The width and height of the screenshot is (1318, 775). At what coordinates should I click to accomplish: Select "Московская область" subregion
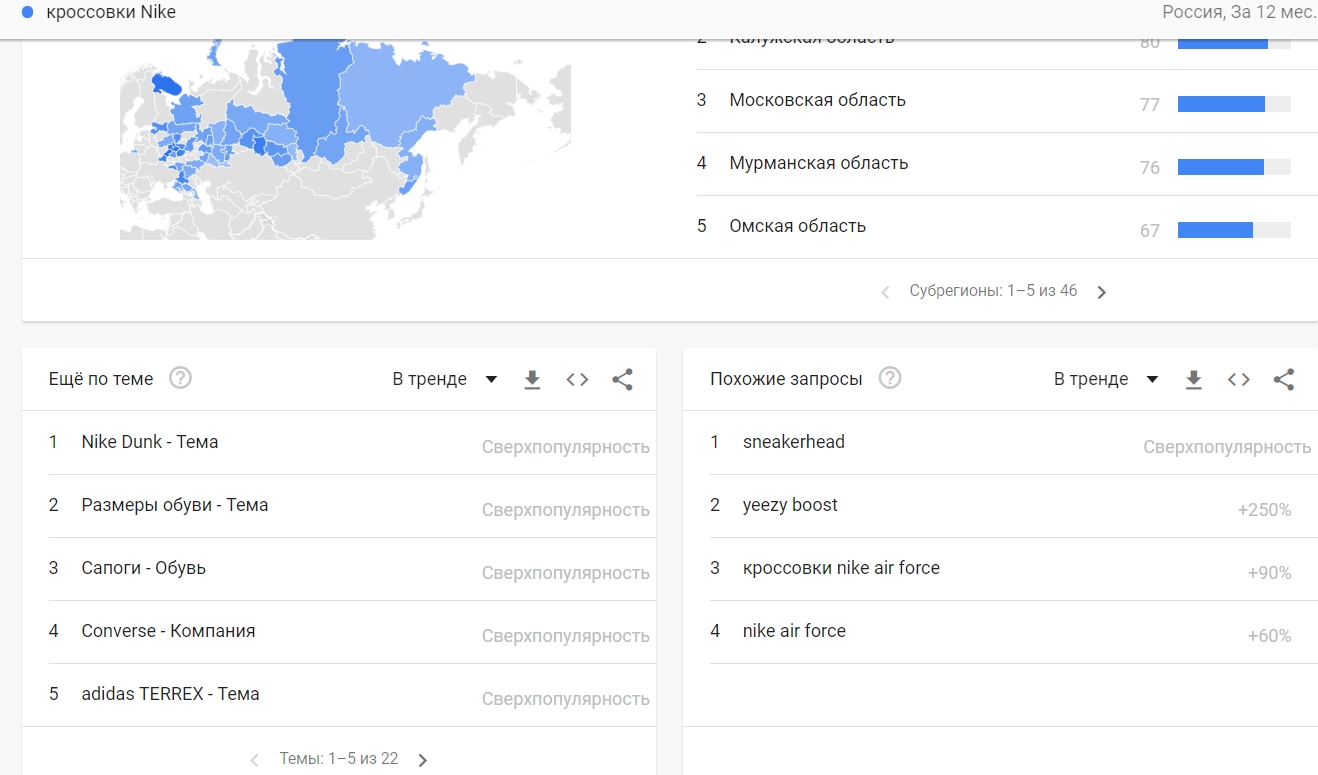(817, 100)
